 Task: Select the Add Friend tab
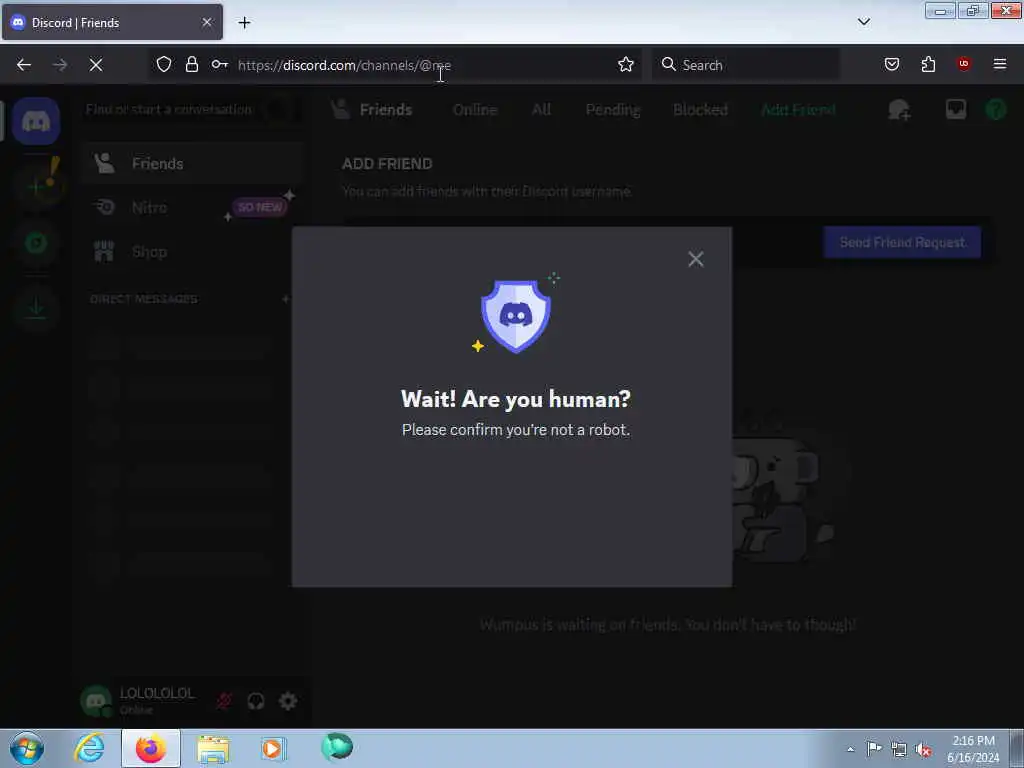[798, 110]
